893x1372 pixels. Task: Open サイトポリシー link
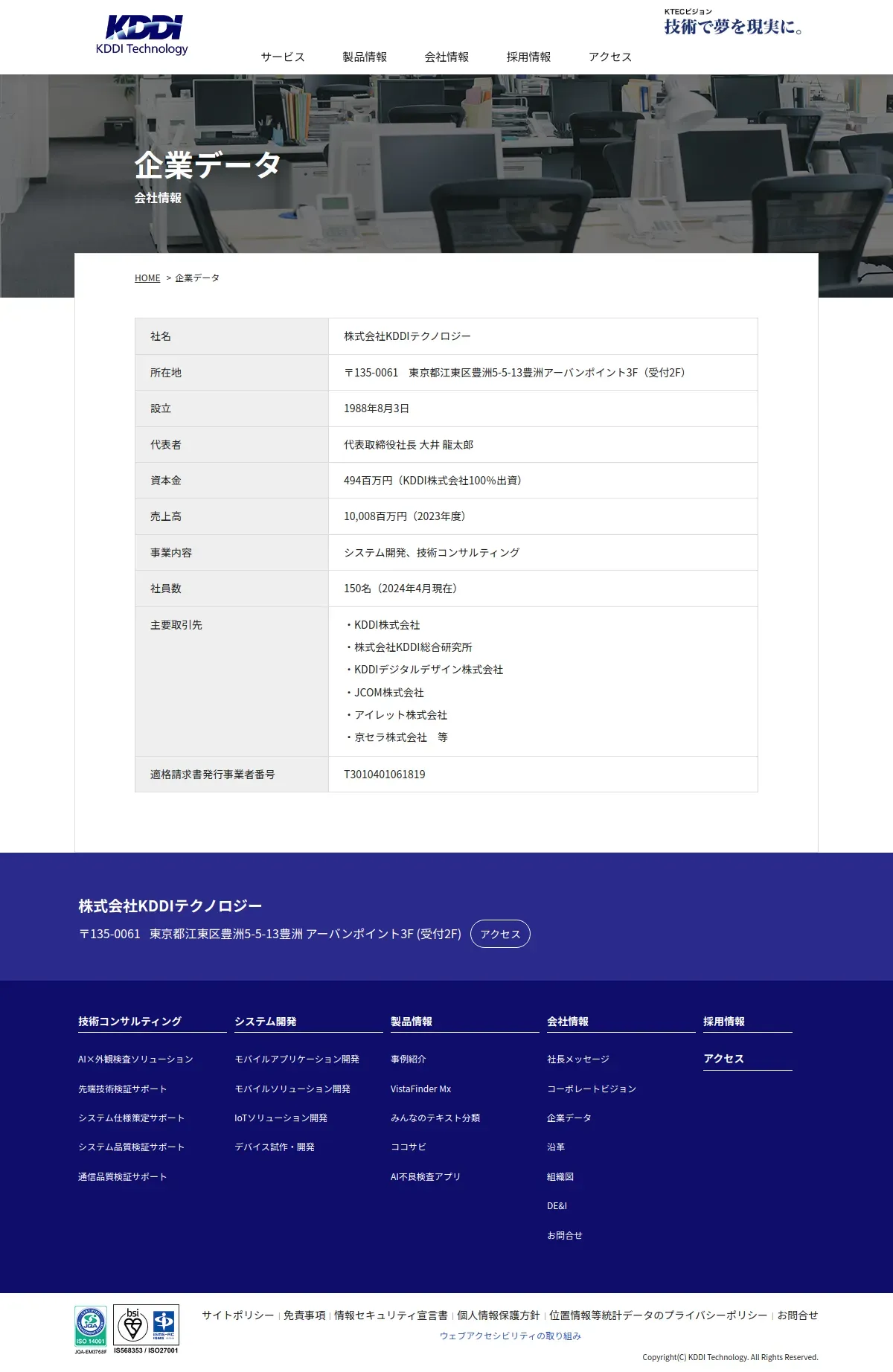click(238, 1315)
